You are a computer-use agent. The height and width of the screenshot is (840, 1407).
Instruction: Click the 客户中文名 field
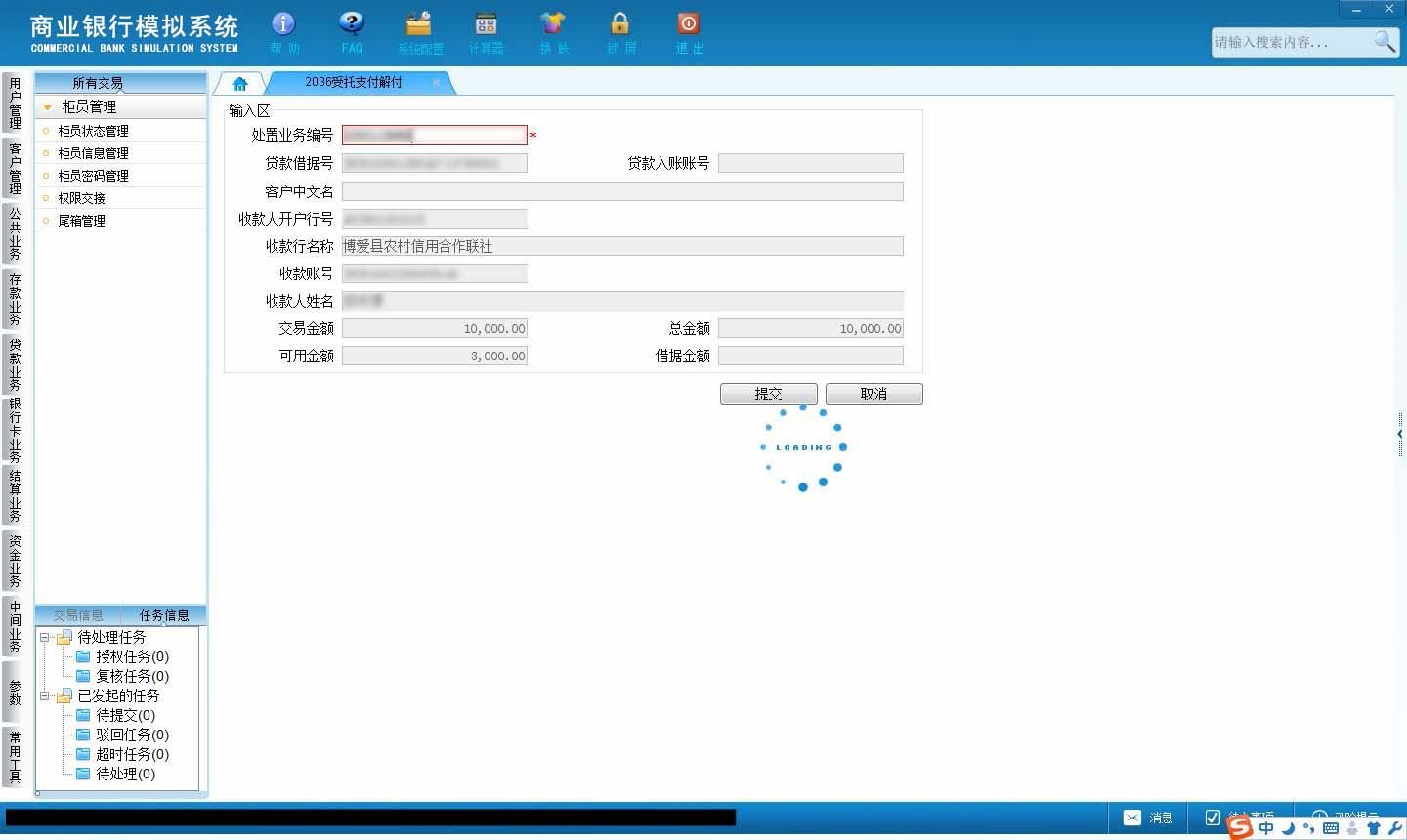(x=622, y=191)
